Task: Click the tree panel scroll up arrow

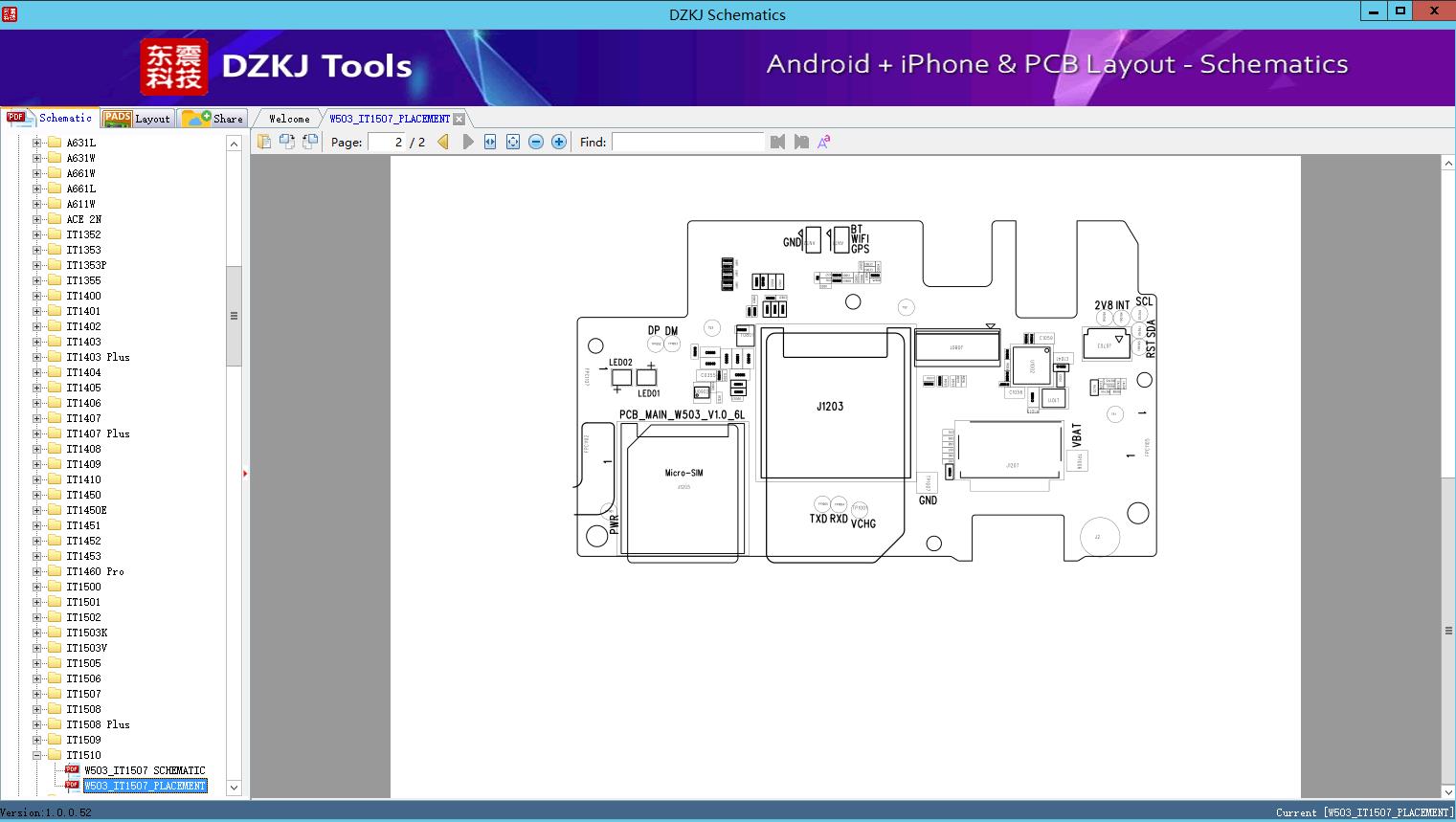Action: [234, 144]
